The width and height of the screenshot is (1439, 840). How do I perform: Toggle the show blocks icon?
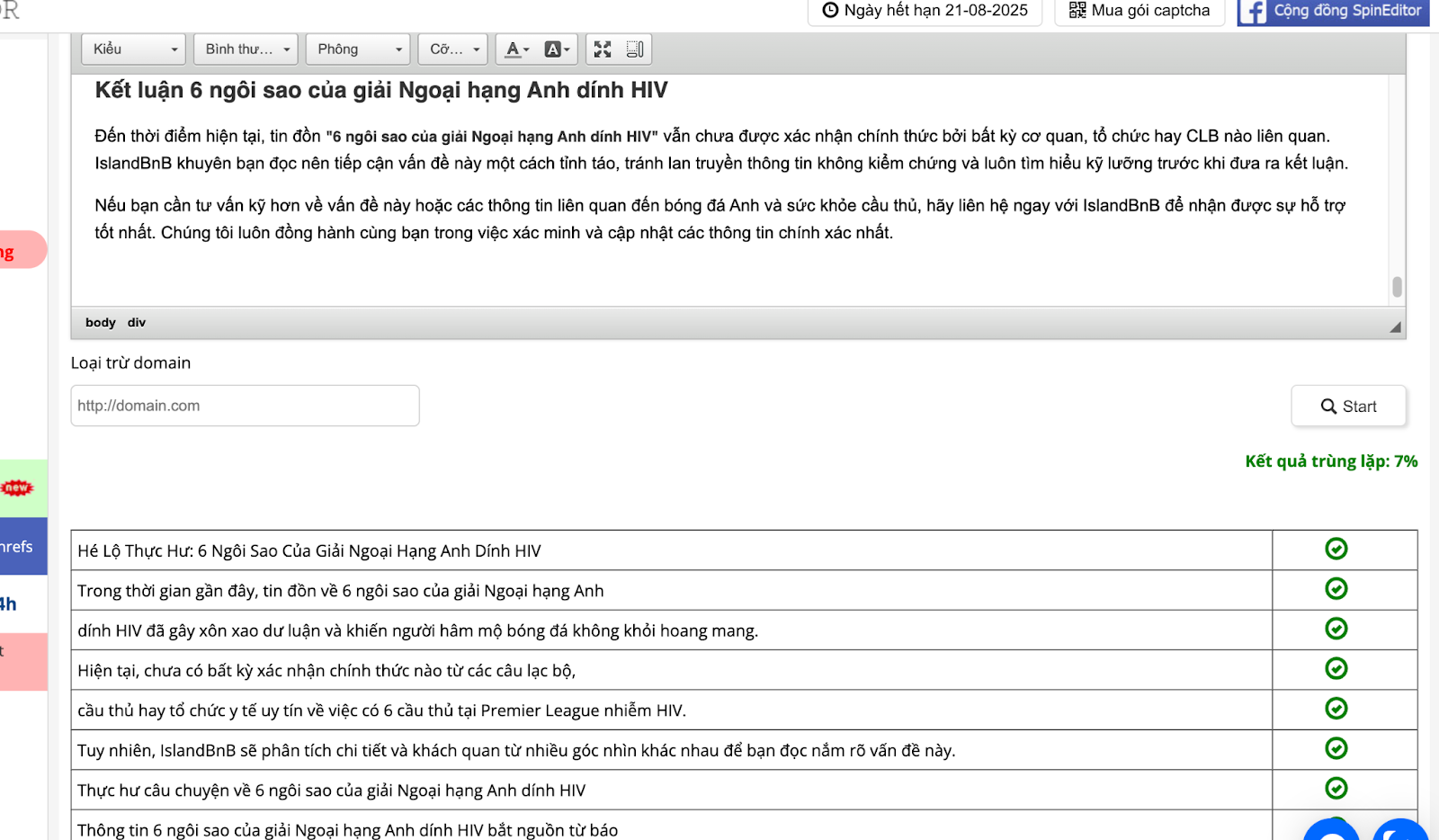click(x=635, y=49)
